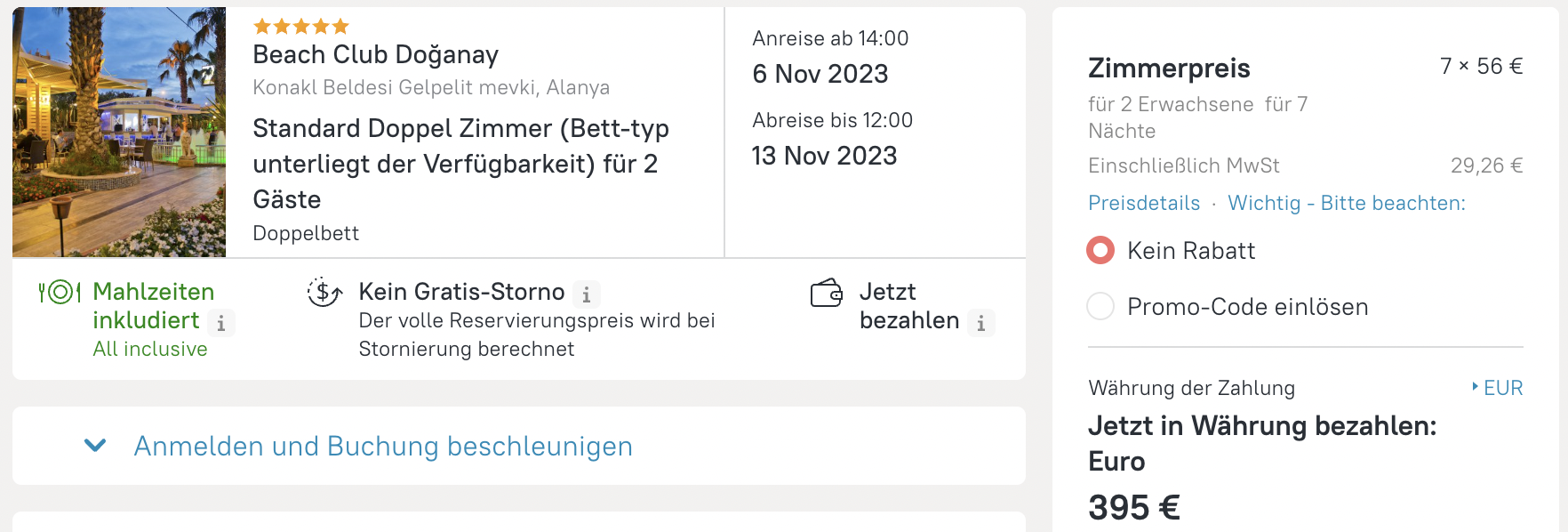Open the EUR currency dropdown
The width and height of the screenshot is (1568, 532).
pos(1498,388)
